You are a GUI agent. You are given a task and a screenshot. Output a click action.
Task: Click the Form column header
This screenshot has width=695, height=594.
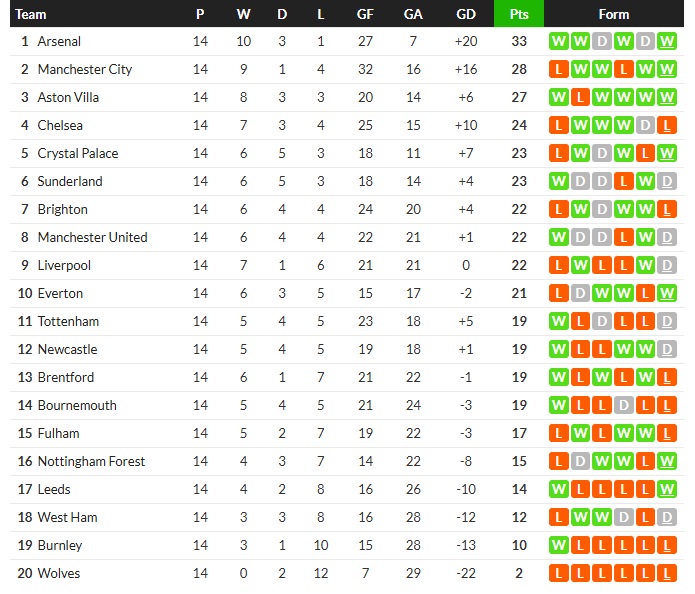614,14
